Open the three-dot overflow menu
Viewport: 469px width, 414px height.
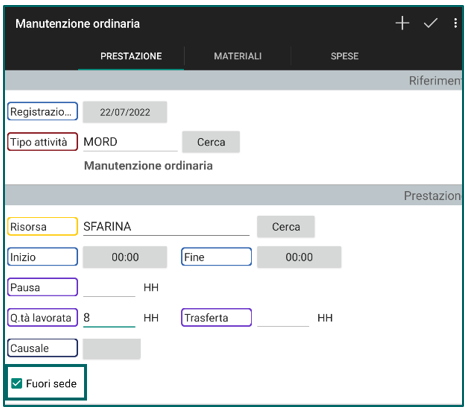pos(455,23)
